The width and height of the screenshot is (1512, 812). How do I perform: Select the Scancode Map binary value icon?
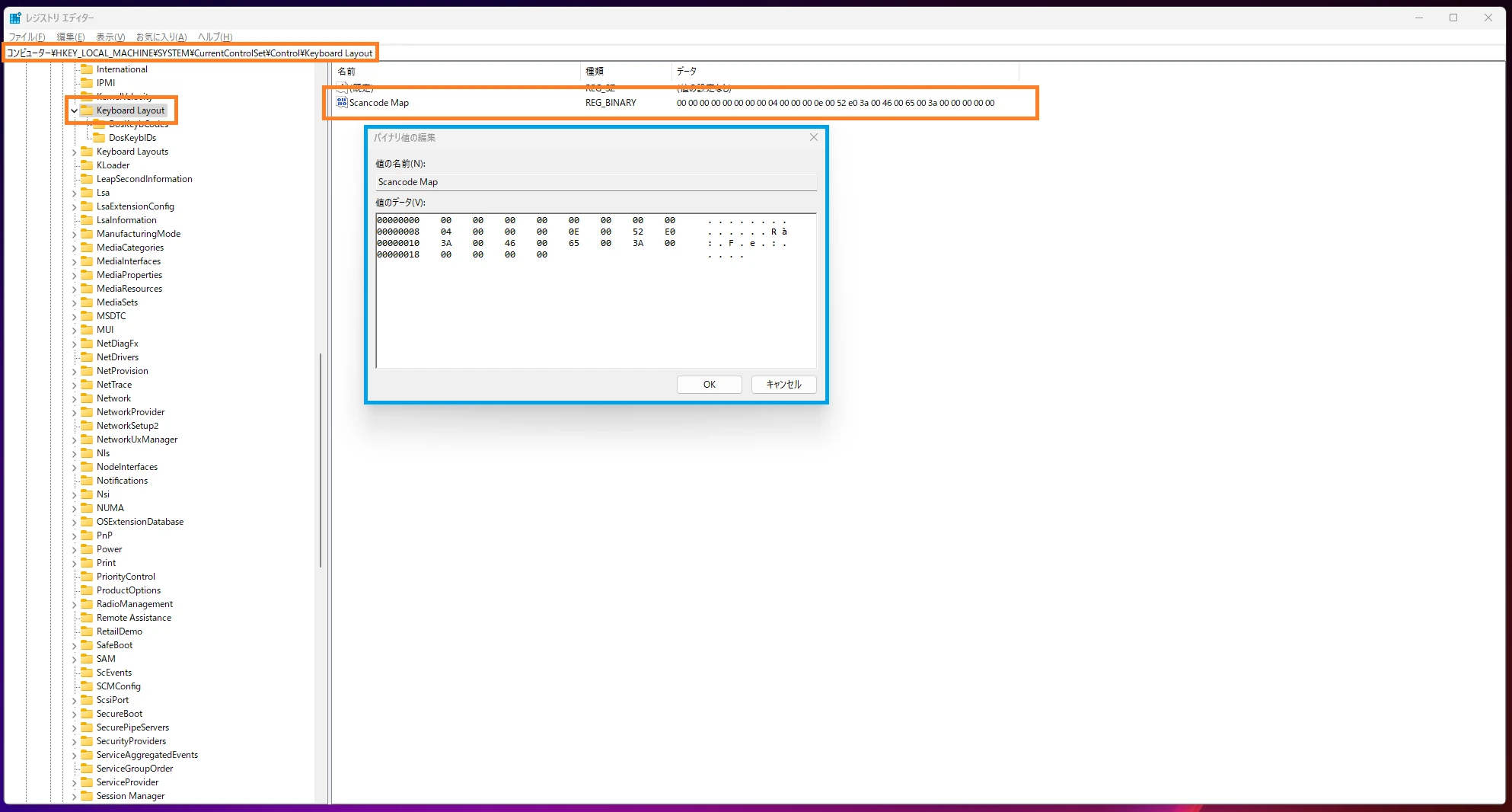coord(342,103)
